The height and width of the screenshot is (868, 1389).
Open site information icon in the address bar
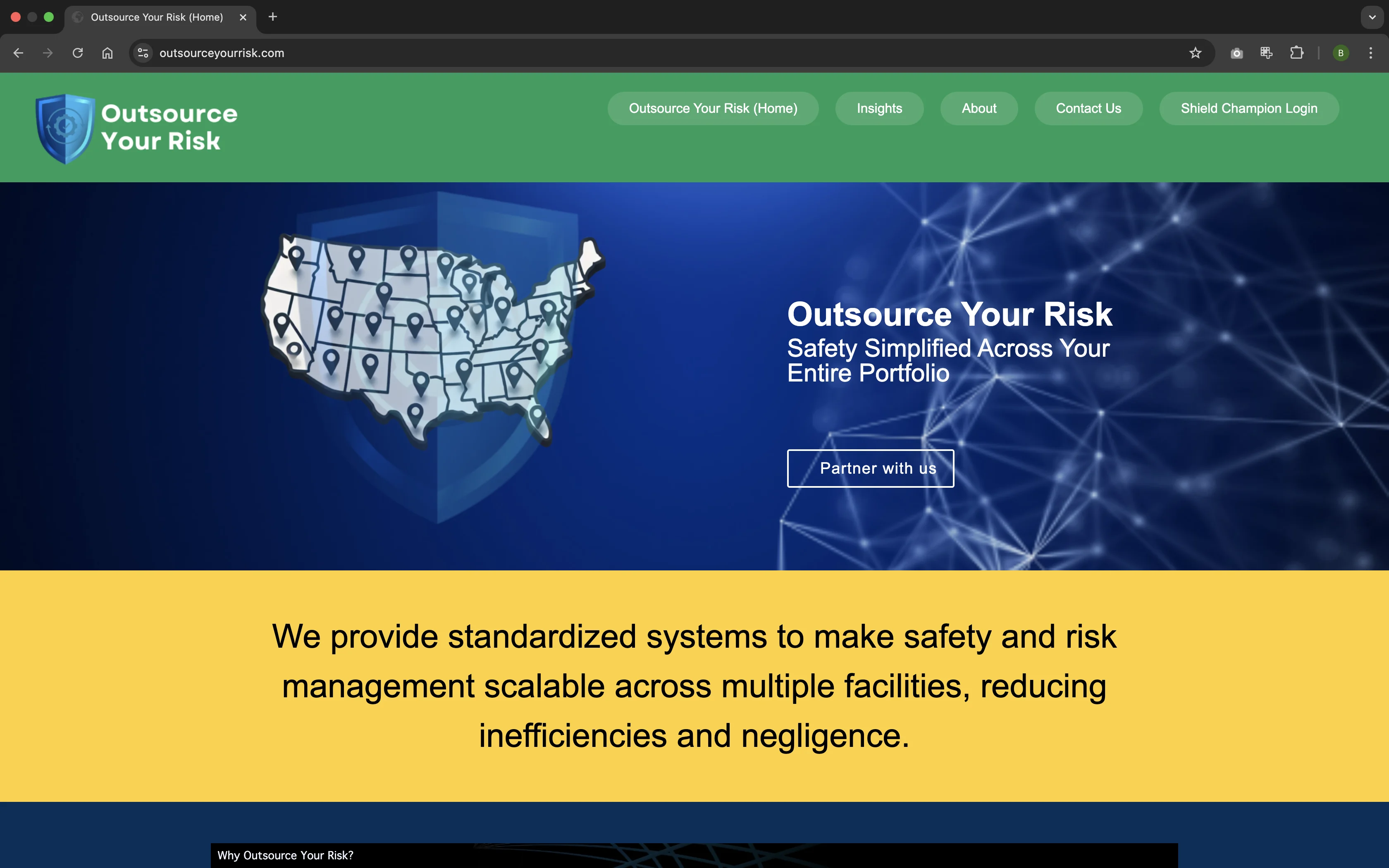point(142,53)
